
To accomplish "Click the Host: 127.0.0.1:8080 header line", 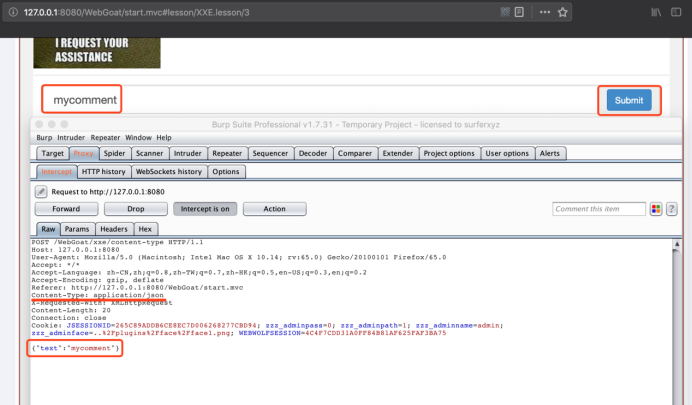I will [75, 250].
